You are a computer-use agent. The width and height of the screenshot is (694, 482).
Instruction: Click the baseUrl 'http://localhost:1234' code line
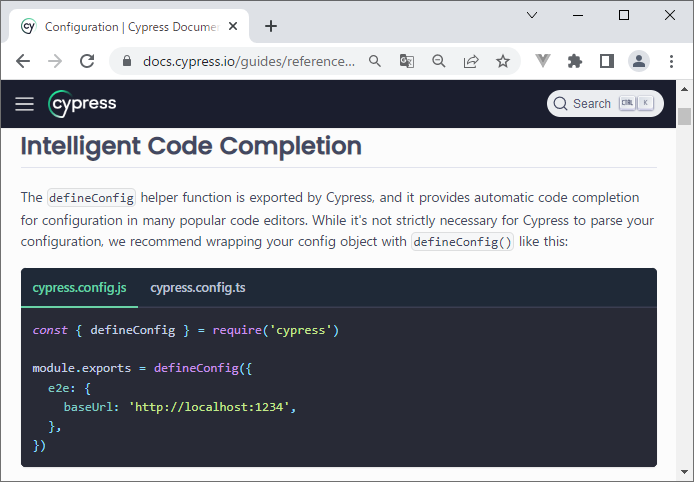[x=180, y=407]
